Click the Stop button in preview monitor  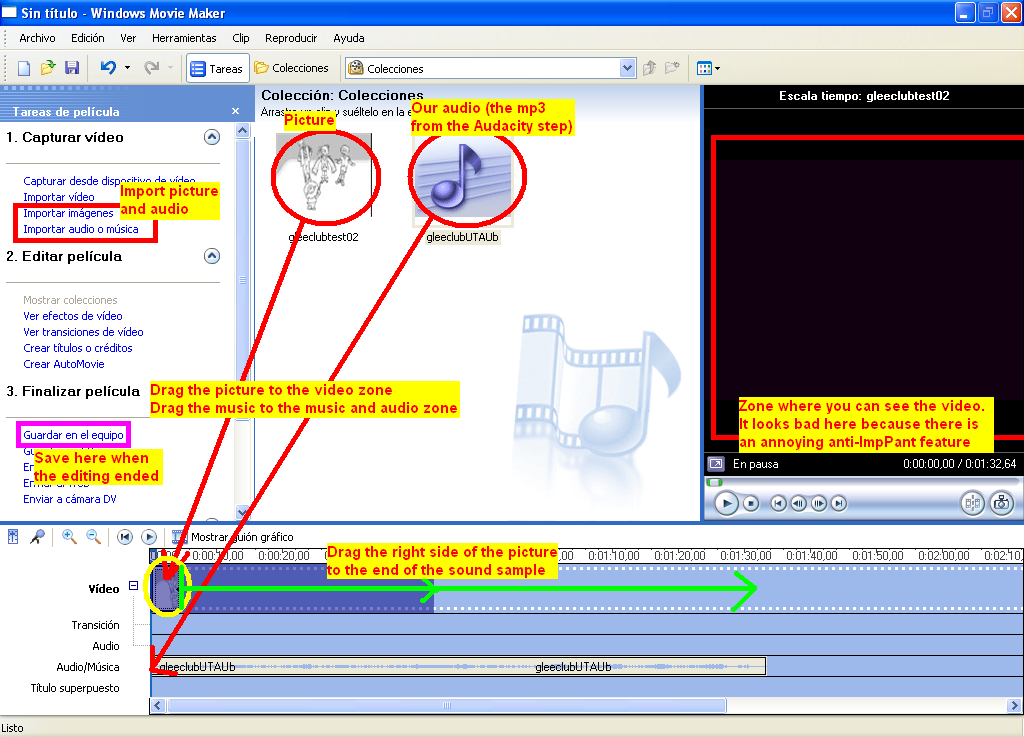[751, 503]
